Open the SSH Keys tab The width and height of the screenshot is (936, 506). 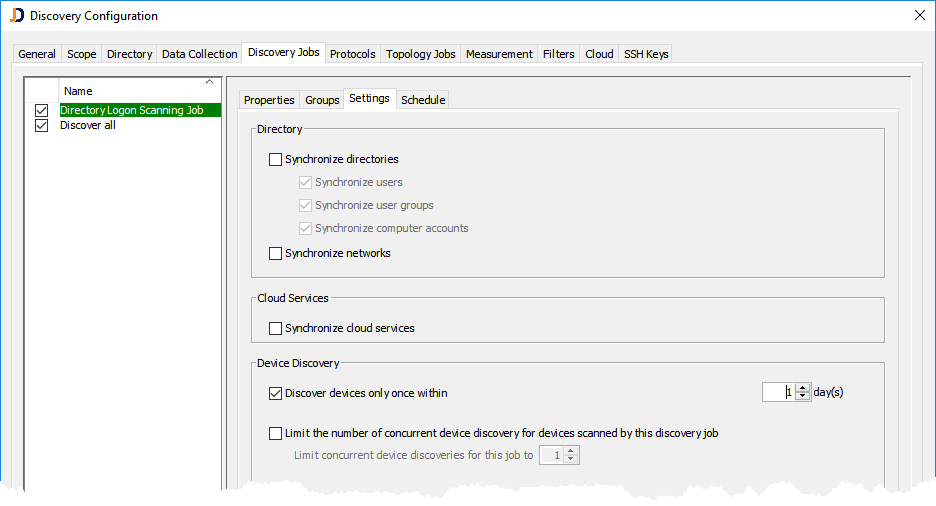tap(645, 54)
